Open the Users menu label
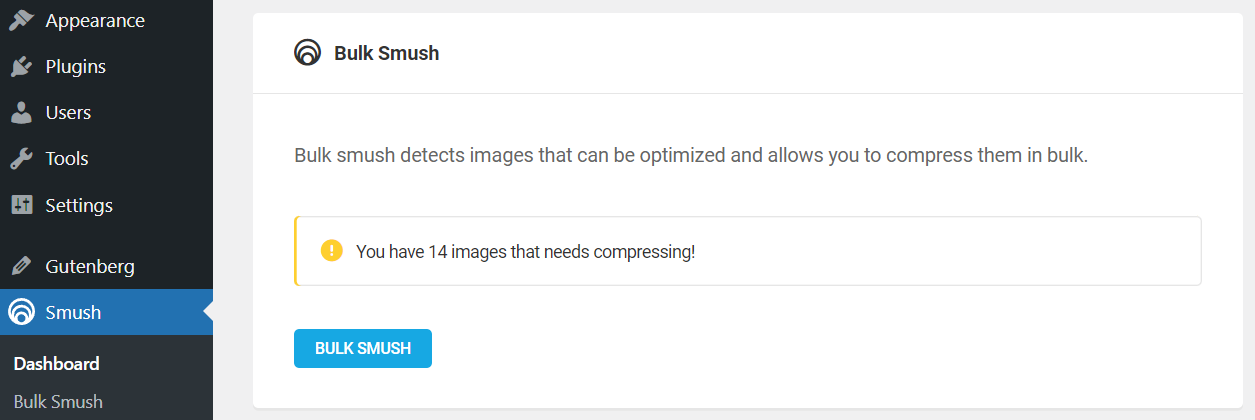Viewport: 1255px width, 420px height. coord(68,113)
